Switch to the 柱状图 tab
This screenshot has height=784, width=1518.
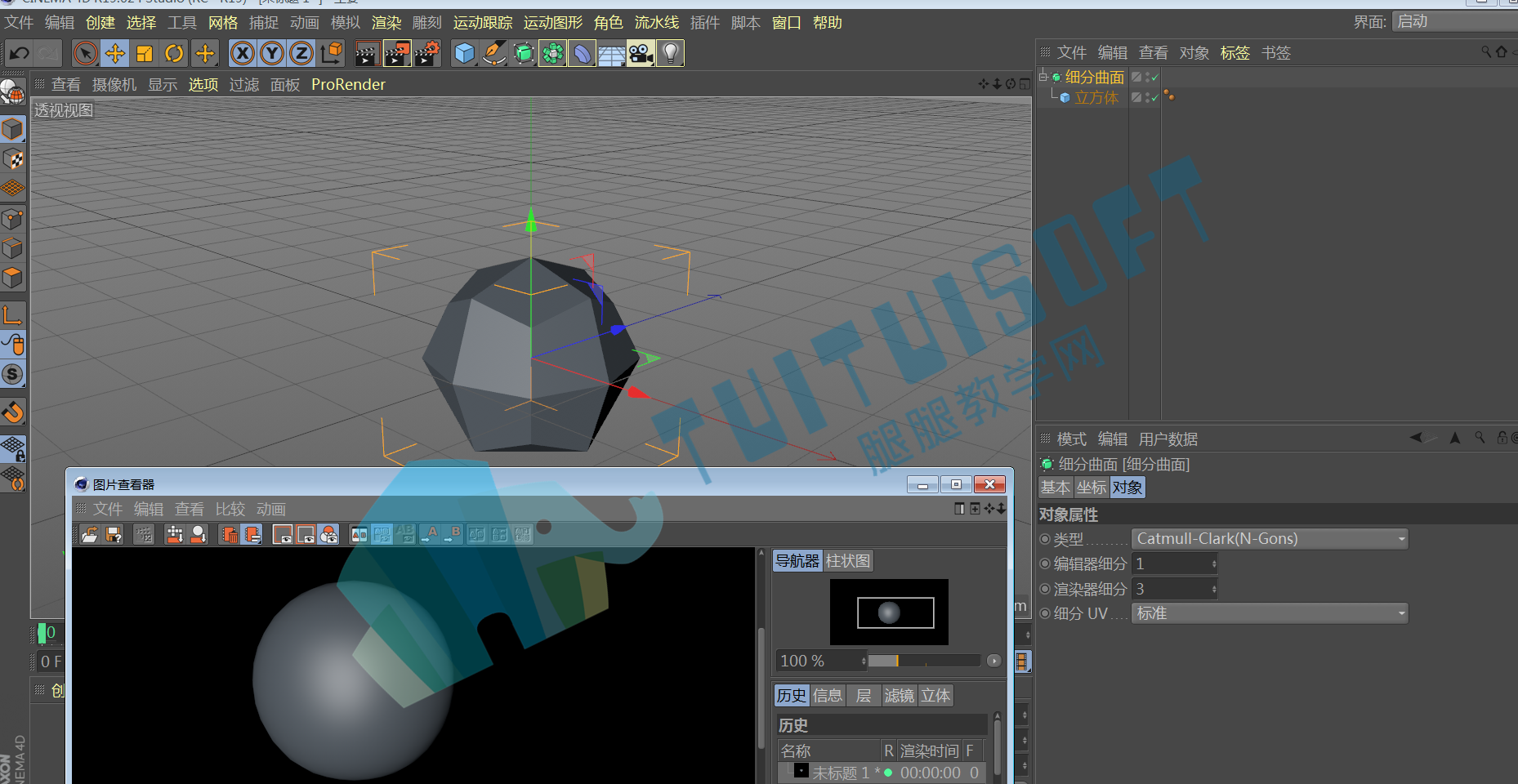pyautogui.click(x=848, y=561)
